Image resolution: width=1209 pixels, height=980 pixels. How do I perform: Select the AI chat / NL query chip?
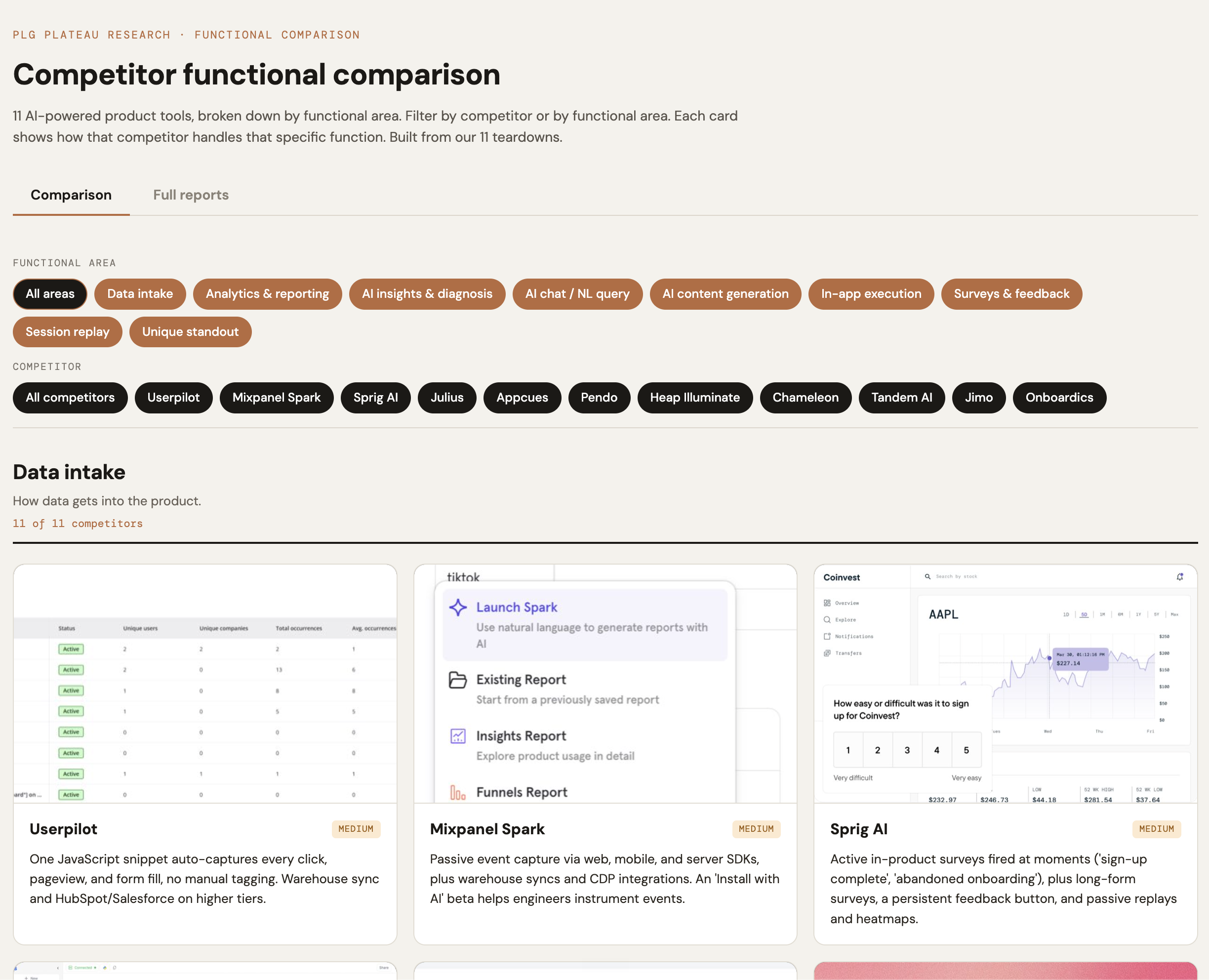577,294
